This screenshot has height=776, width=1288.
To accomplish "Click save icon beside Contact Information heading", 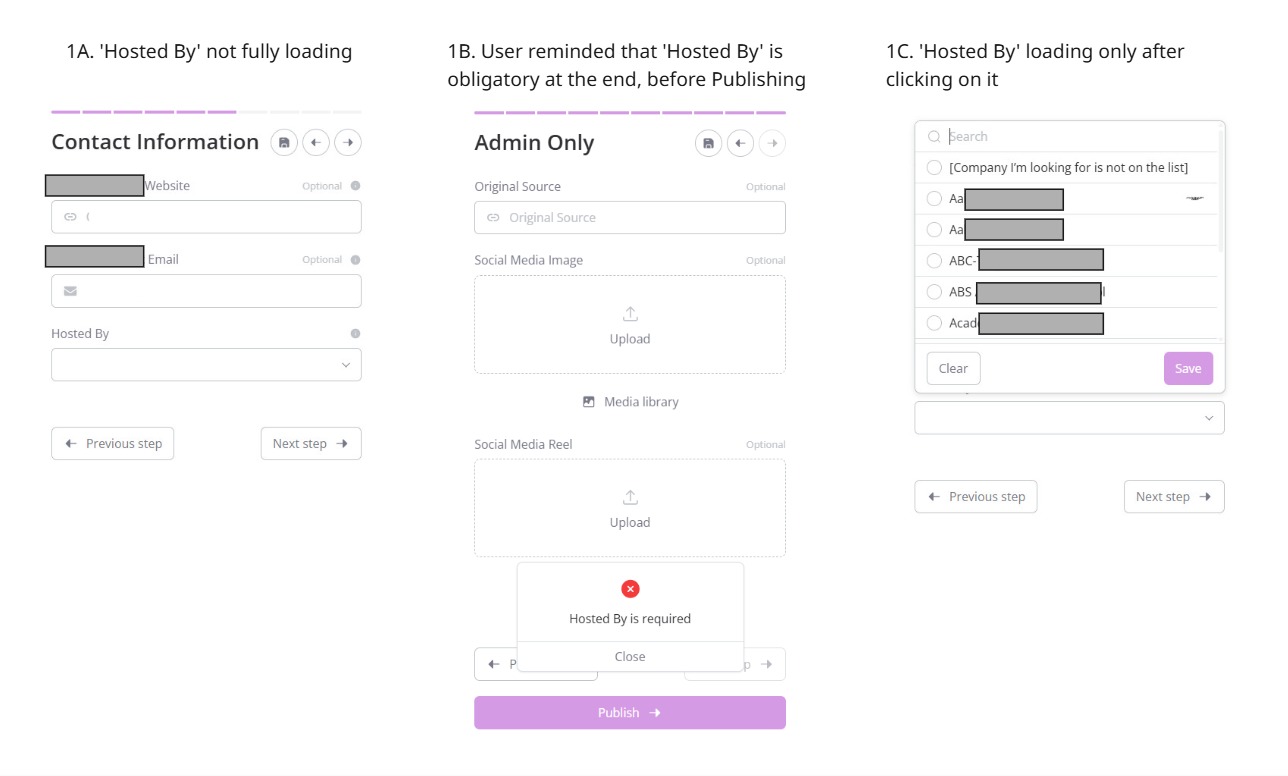I will click(x=284, y=143).
